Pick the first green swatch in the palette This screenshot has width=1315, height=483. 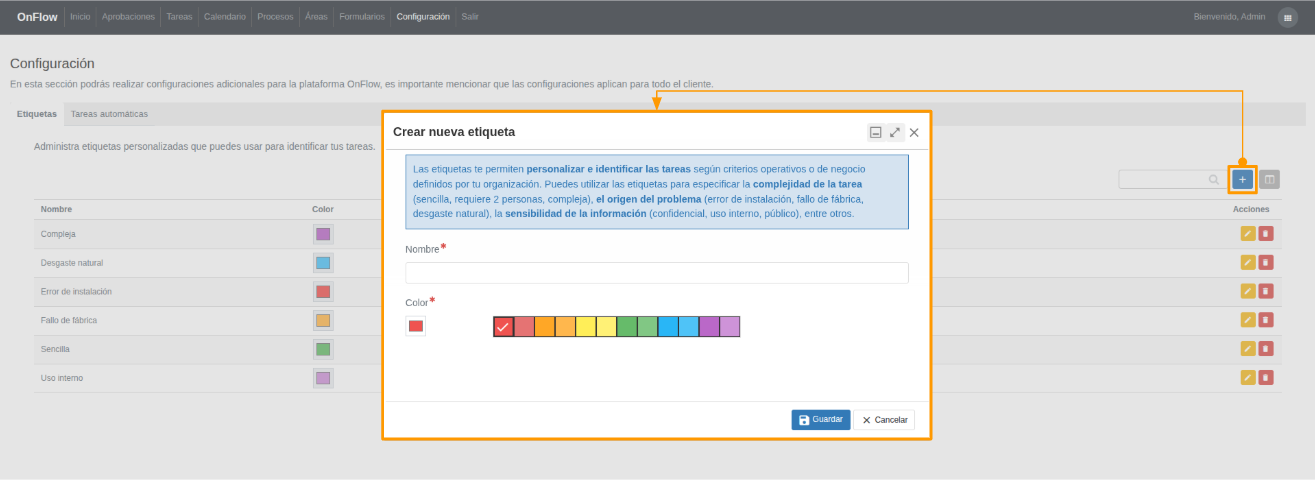tap(626, 327)
